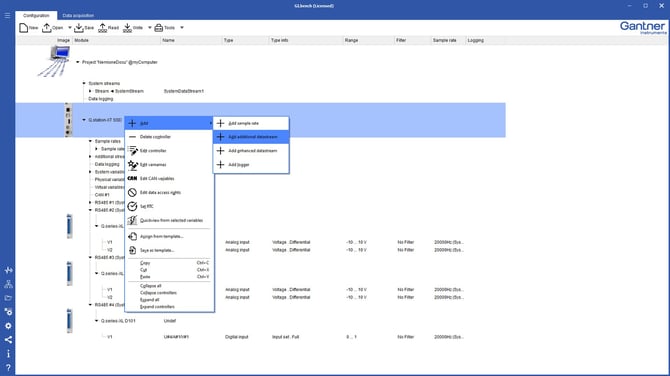Click the Save toolbar icon
The width and height of the screenshot is (670, 376).
[79, 28]
